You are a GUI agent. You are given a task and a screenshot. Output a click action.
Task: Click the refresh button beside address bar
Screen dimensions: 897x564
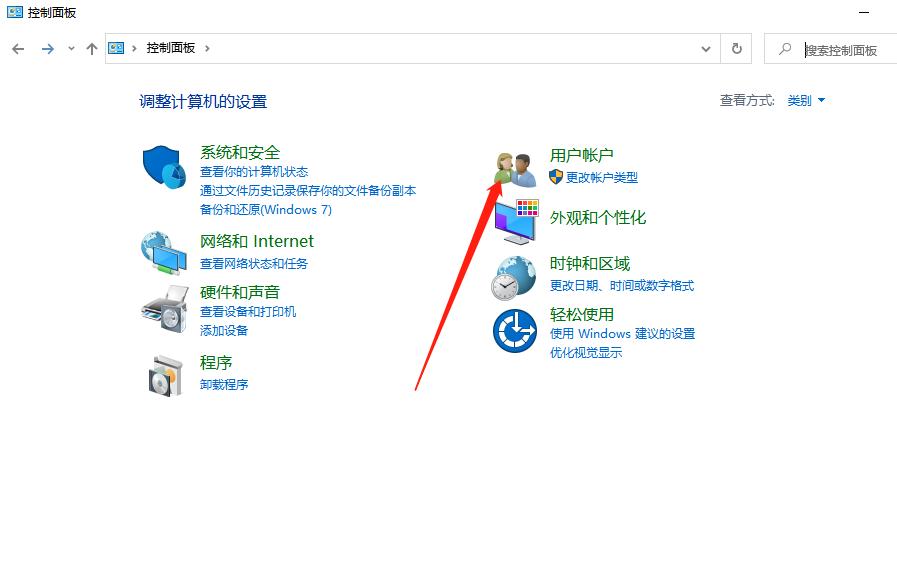[x=736, y=49]
